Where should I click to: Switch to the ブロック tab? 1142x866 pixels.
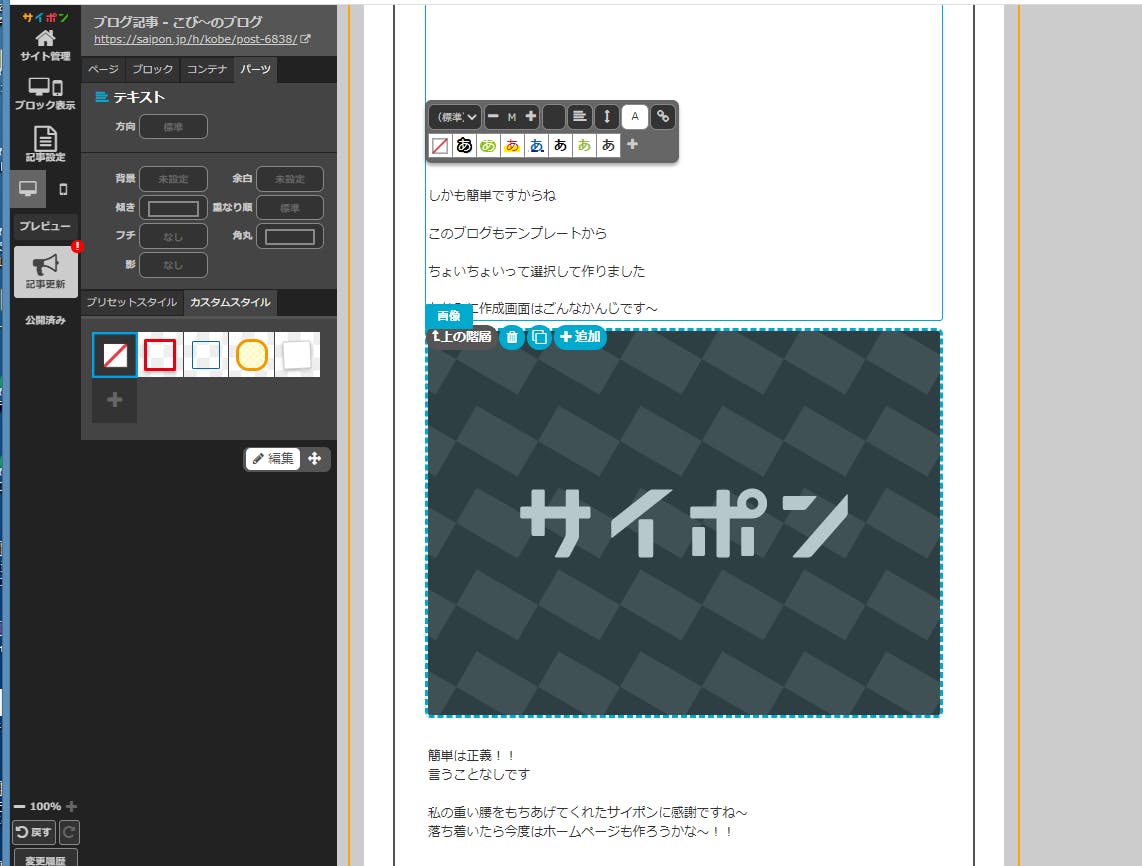coord(152,69)
